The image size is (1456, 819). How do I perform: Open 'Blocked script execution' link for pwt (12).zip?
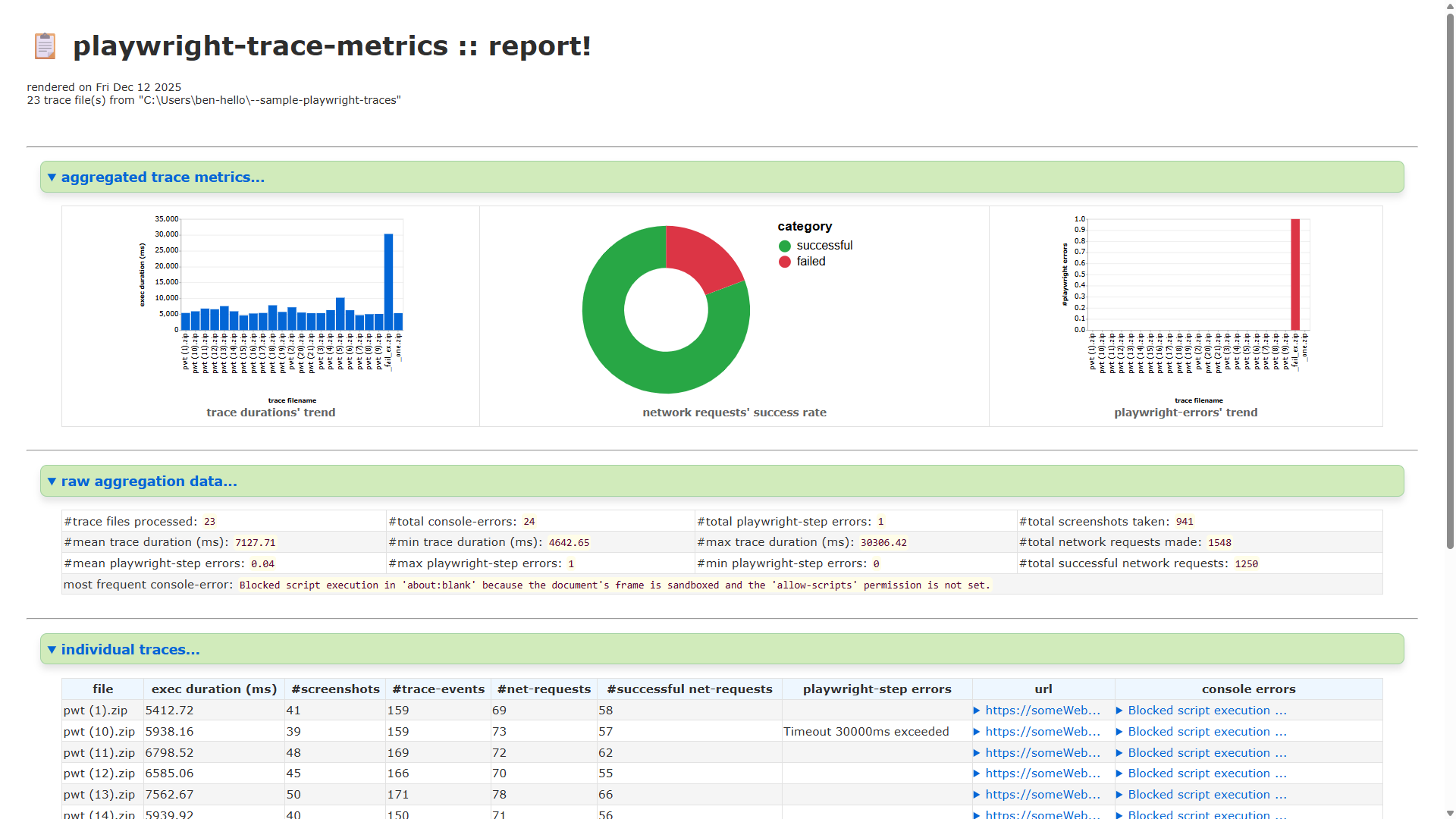[1207, 773]
